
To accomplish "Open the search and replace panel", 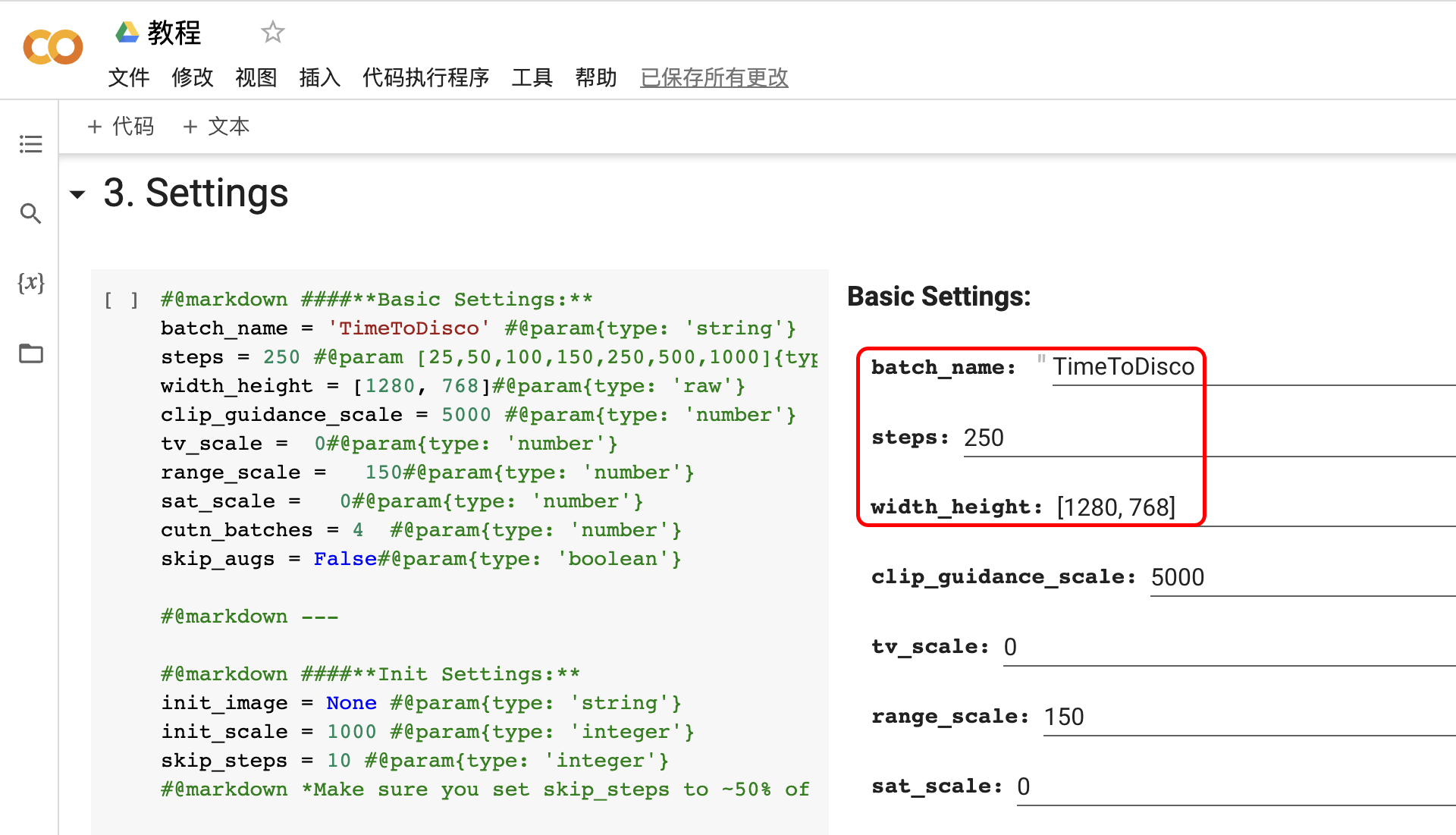I will (30, 214).
